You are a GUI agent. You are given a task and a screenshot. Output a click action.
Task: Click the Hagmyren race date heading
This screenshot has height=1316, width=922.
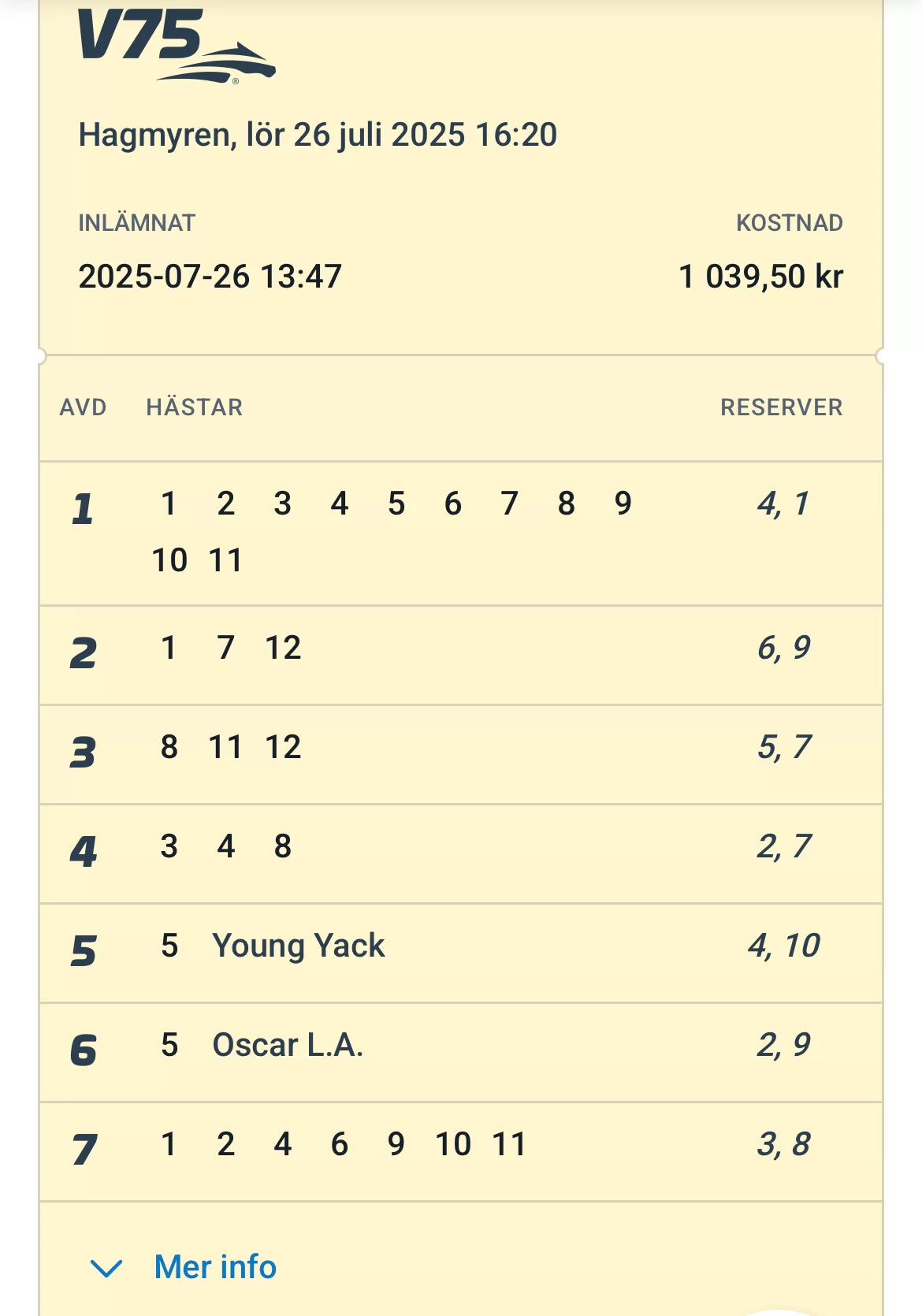tap(318, 135)
